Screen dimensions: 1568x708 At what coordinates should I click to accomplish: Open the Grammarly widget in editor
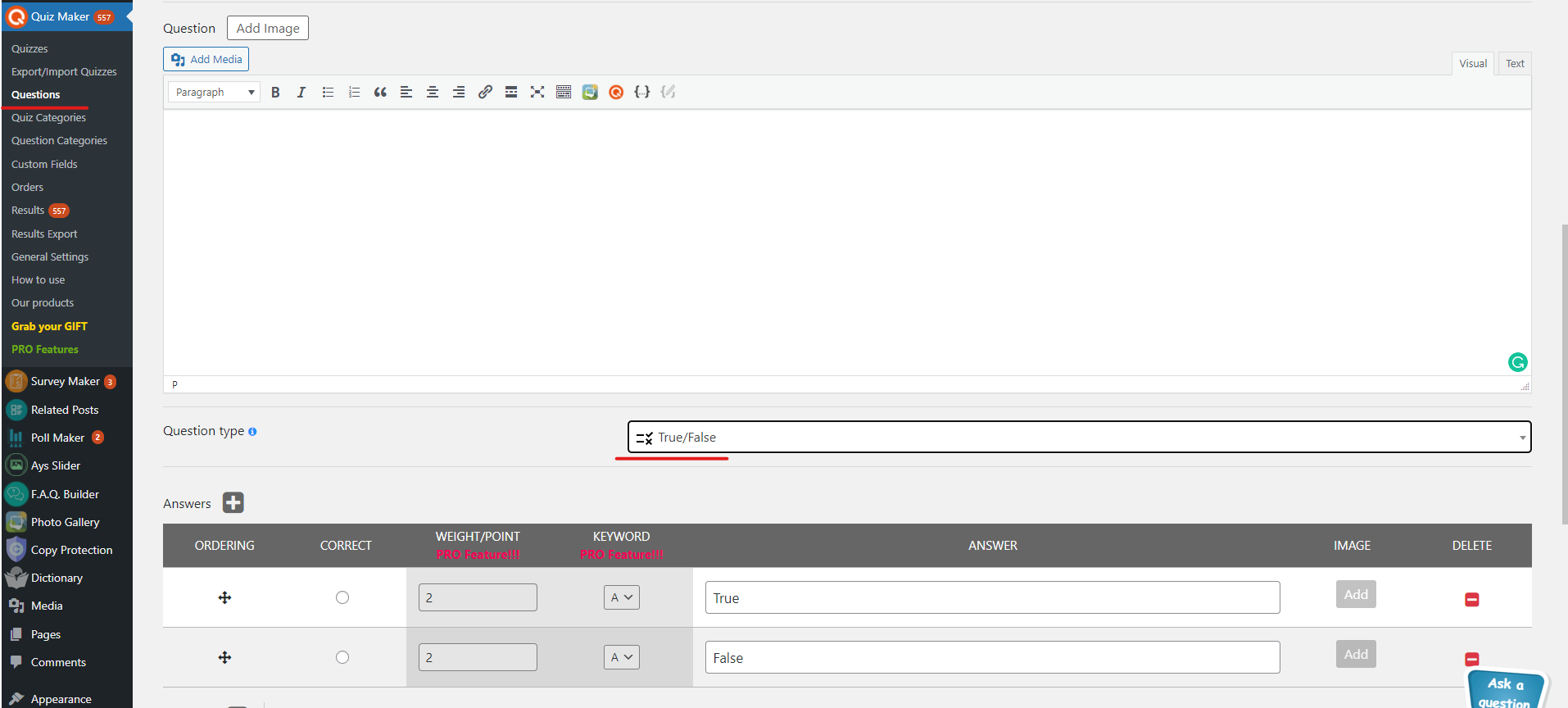[1517, 362]
